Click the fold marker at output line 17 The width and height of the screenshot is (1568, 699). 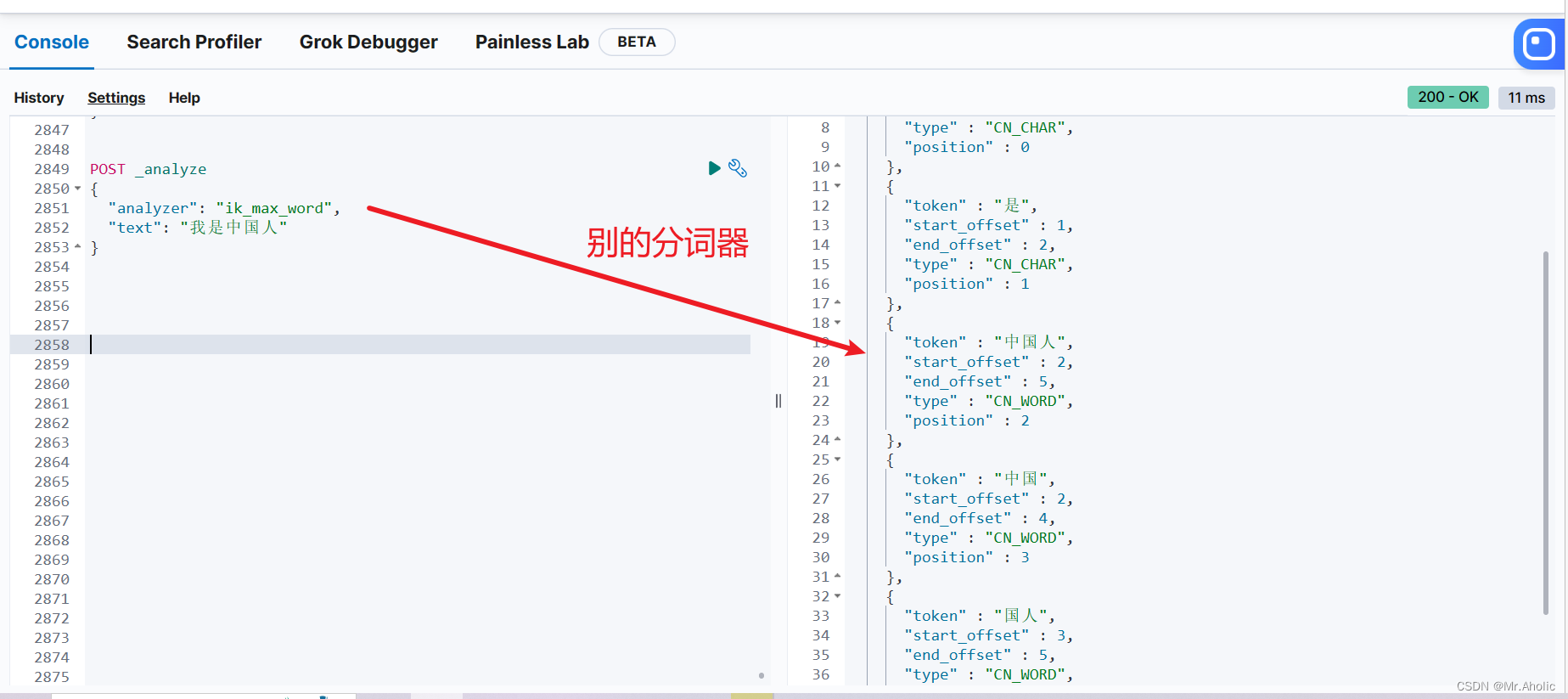click(837, 303)
